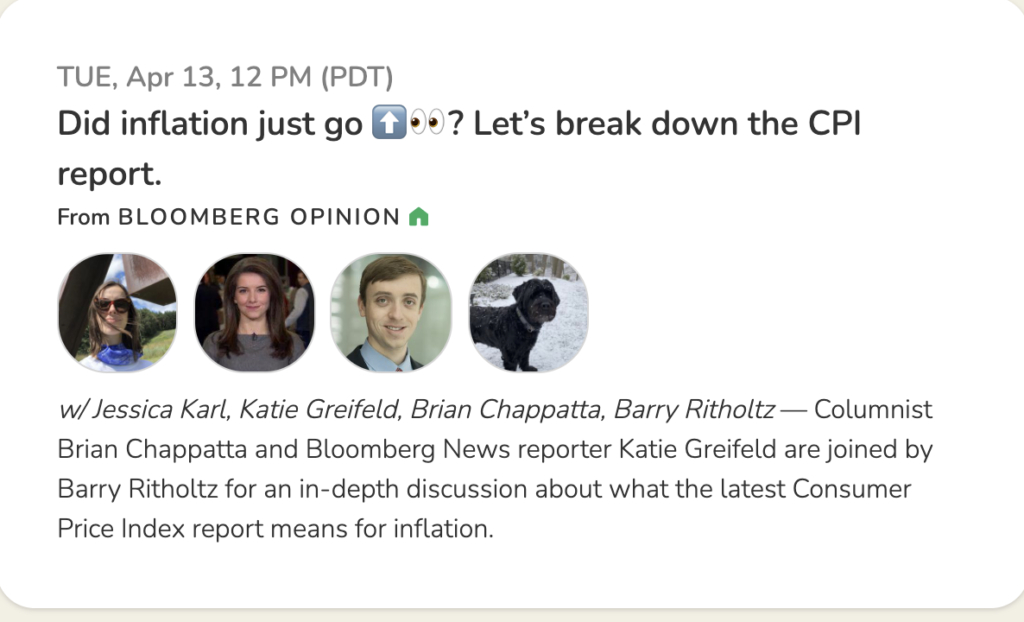
Task: Click the eyes emoji in the event title
Action: pyautogui.click(x=426, y=124)
